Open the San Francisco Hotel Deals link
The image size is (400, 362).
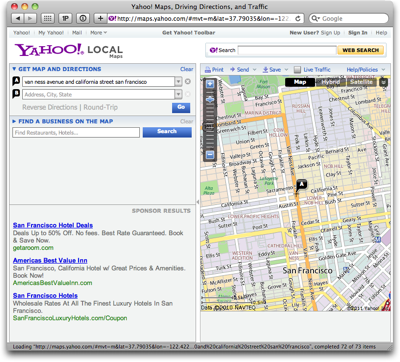(x=53, y=225)
